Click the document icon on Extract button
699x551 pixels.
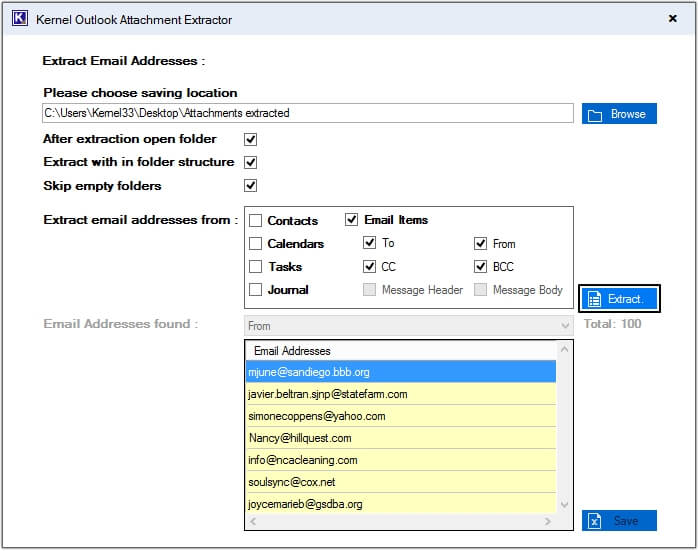[594, 299]
